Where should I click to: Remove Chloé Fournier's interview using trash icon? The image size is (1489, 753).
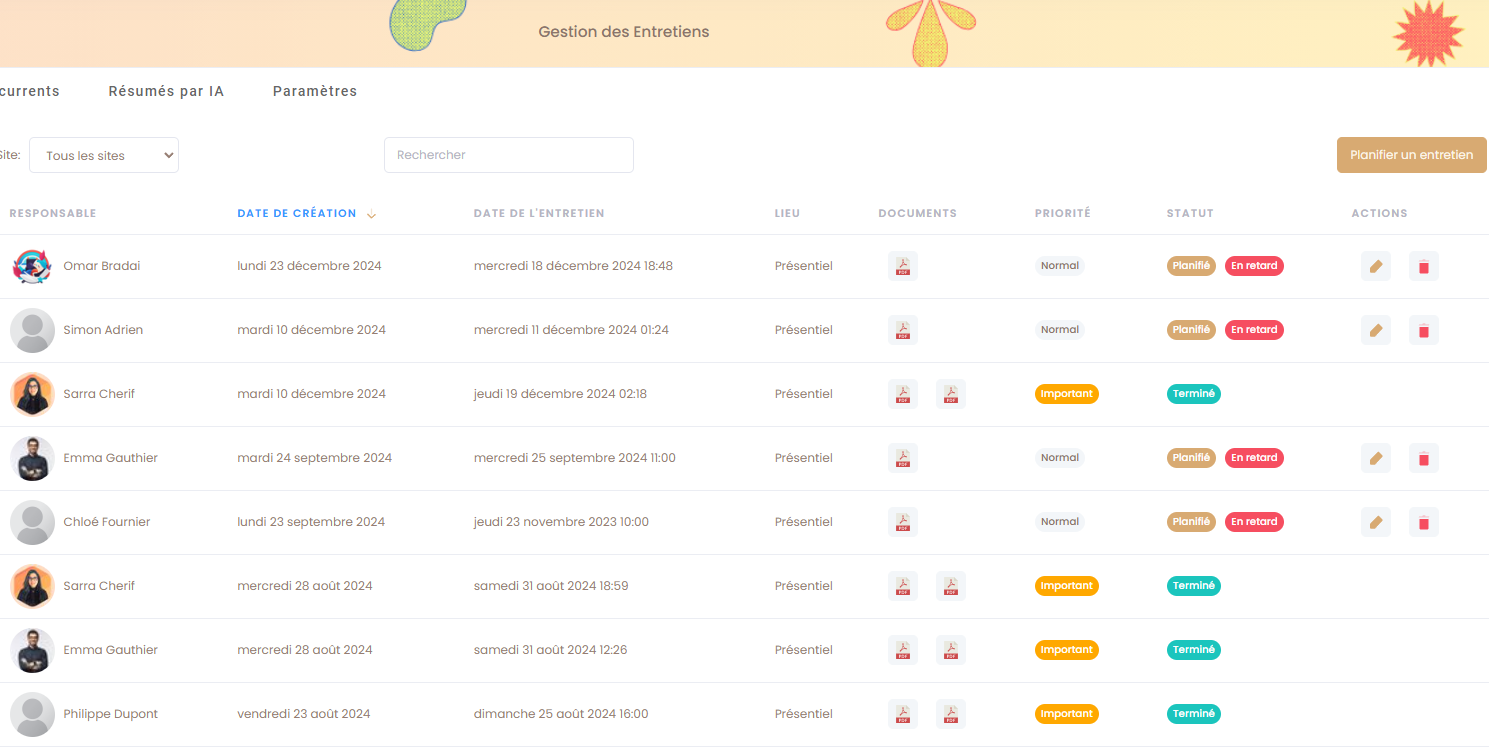pos(1423,522)
